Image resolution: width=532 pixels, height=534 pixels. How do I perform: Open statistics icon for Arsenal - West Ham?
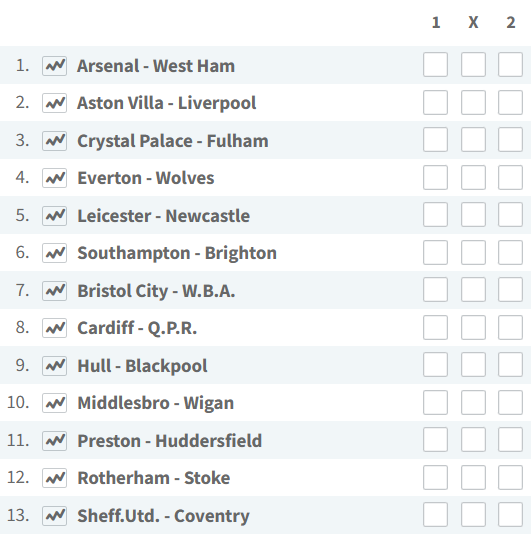[x=54, y=66]
